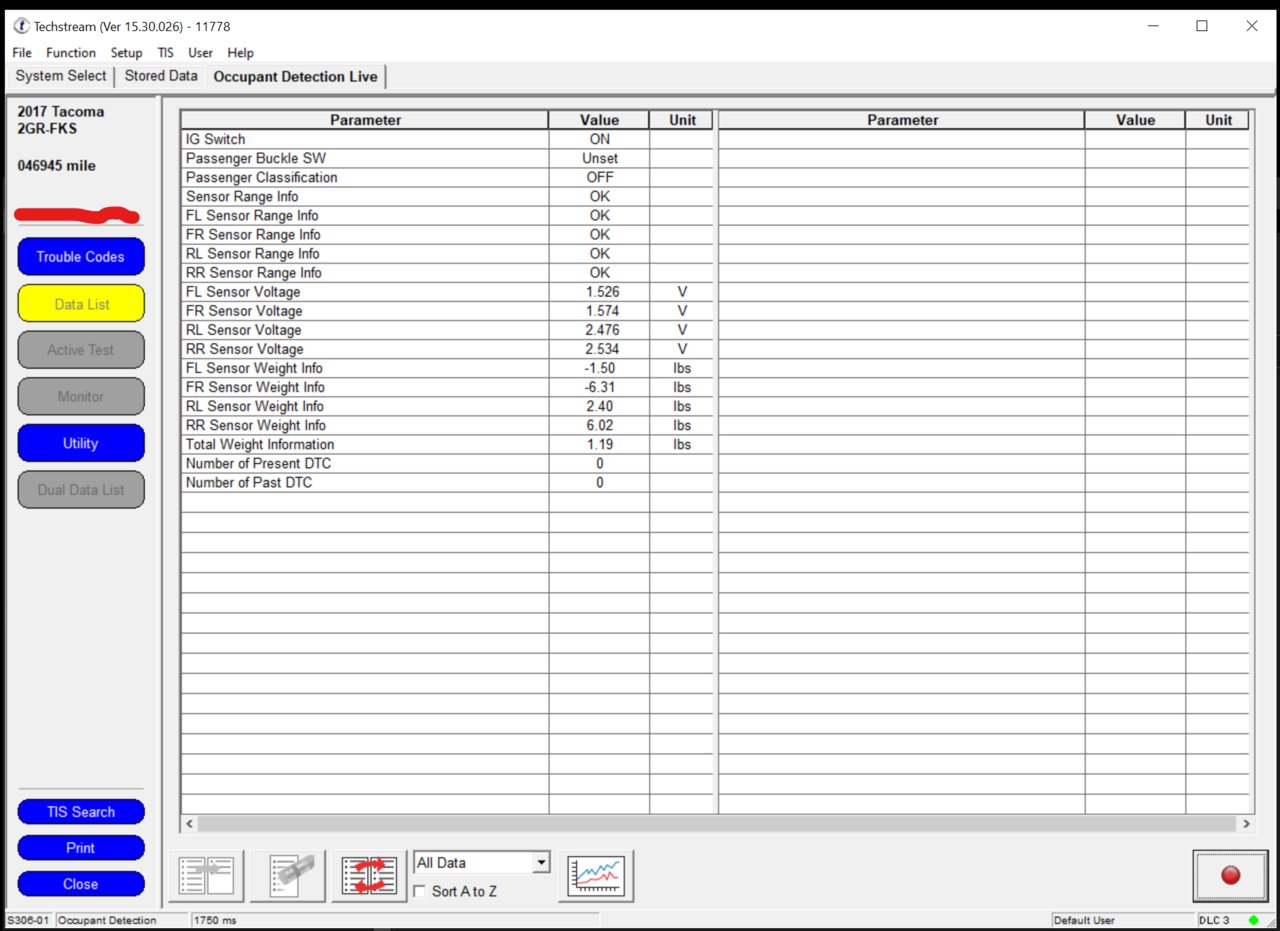Open the Utility button

tap(81, 443)
